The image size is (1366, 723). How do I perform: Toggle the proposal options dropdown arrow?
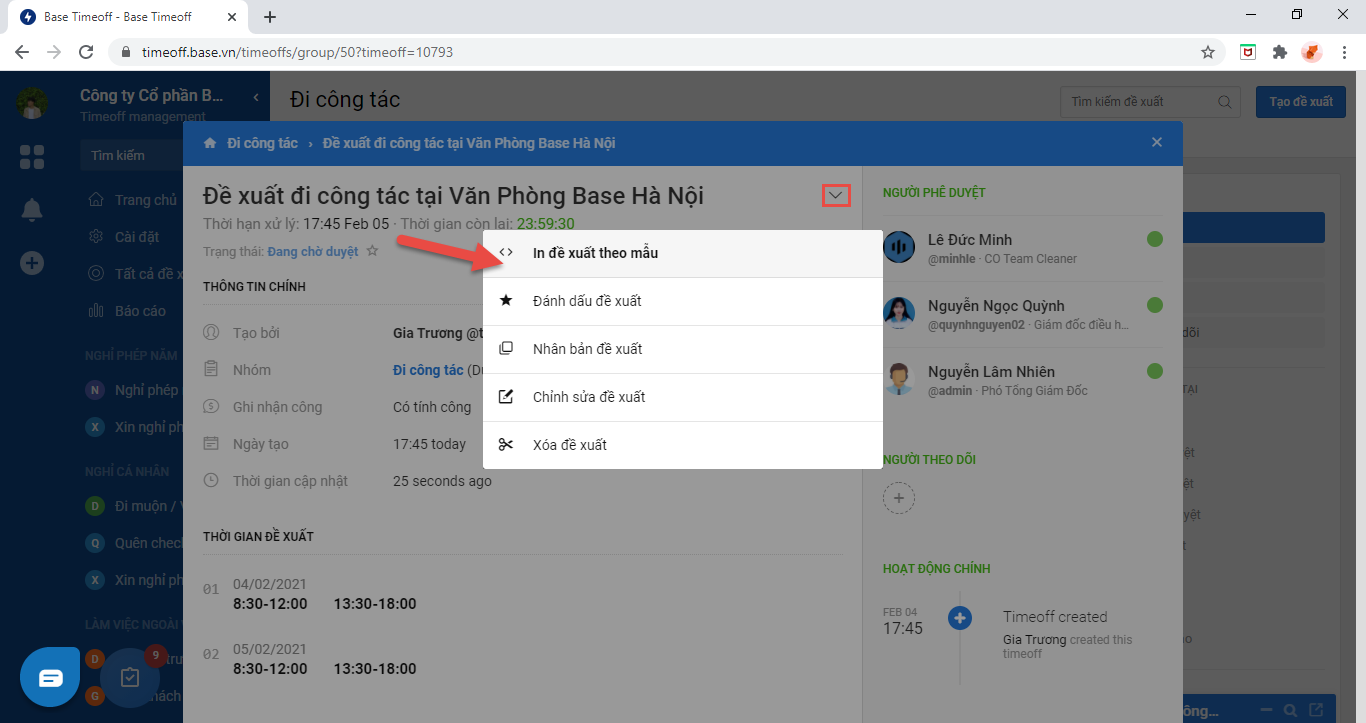tap(836, 196)
